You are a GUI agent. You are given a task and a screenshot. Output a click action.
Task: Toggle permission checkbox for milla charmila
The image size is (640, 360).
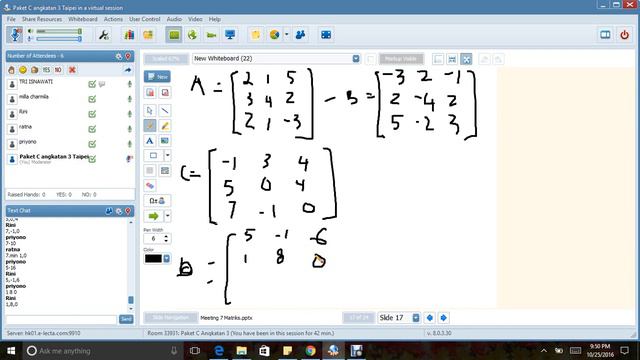92,99
